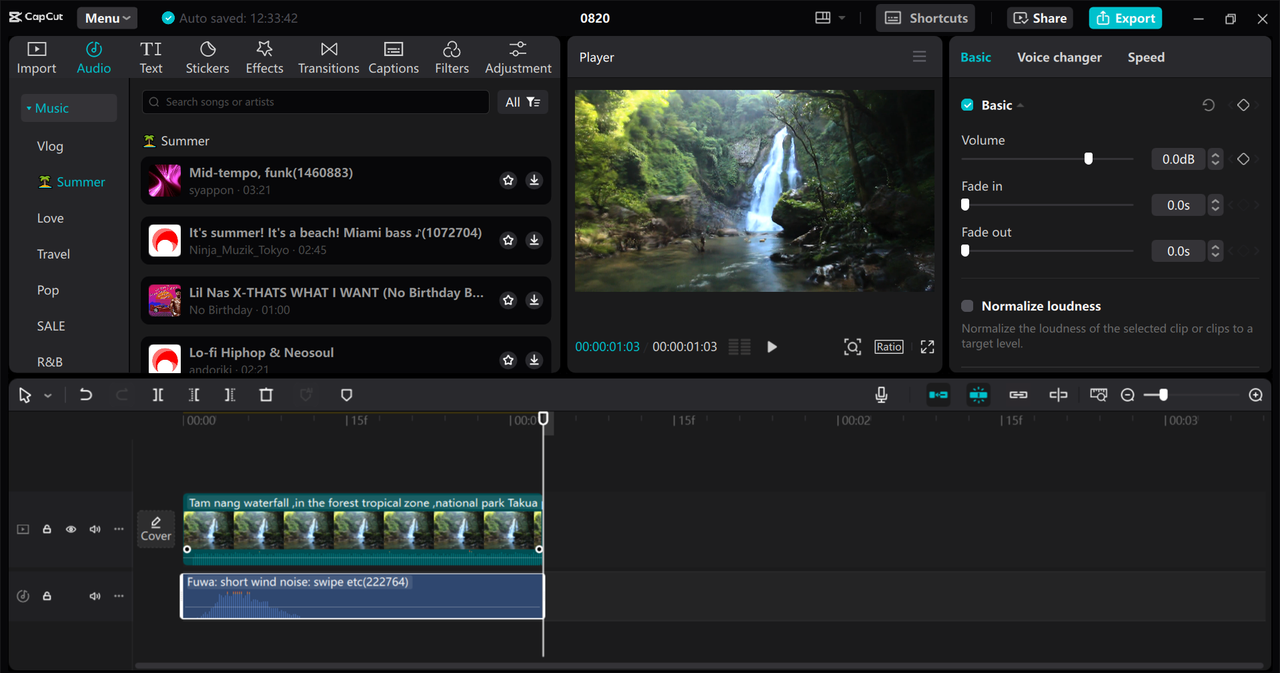Collapse the Basic section arrow

(x=1021, y=105)
